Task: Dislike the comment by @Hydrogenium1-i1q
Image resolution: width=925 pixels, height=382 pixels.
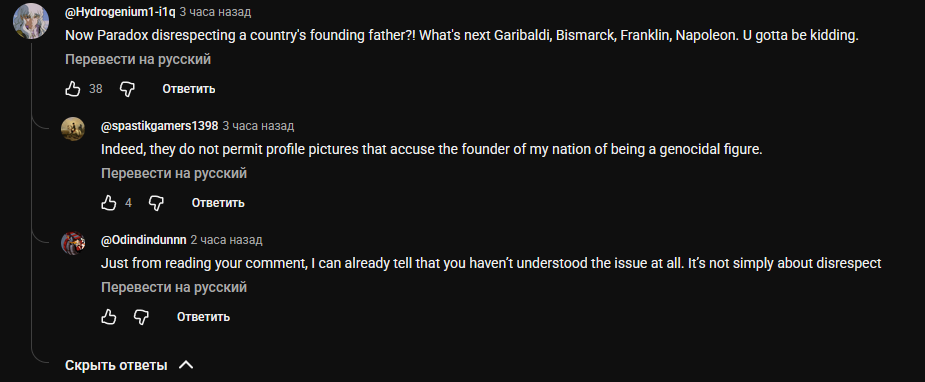Action: [x=127, y=89]
